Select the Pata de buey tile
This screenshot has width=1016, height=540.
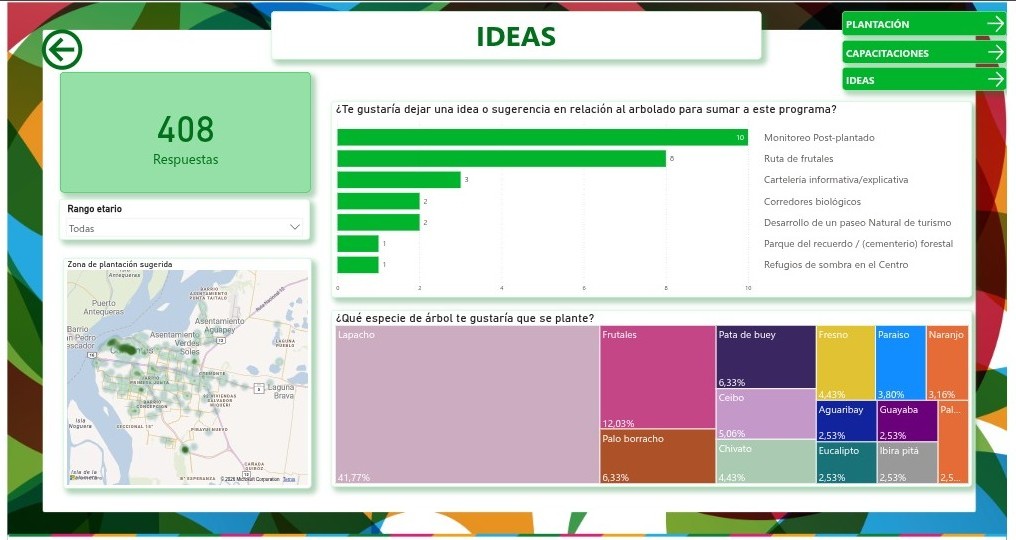766,357
